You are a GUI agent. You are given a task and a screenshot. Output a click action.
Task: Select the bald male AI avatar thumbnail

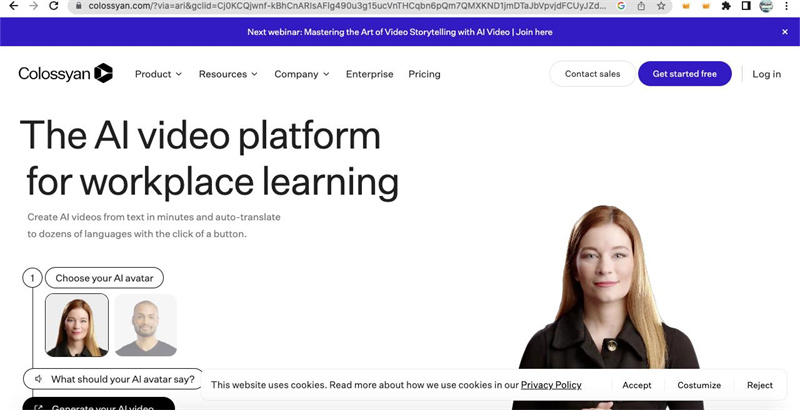145,325
